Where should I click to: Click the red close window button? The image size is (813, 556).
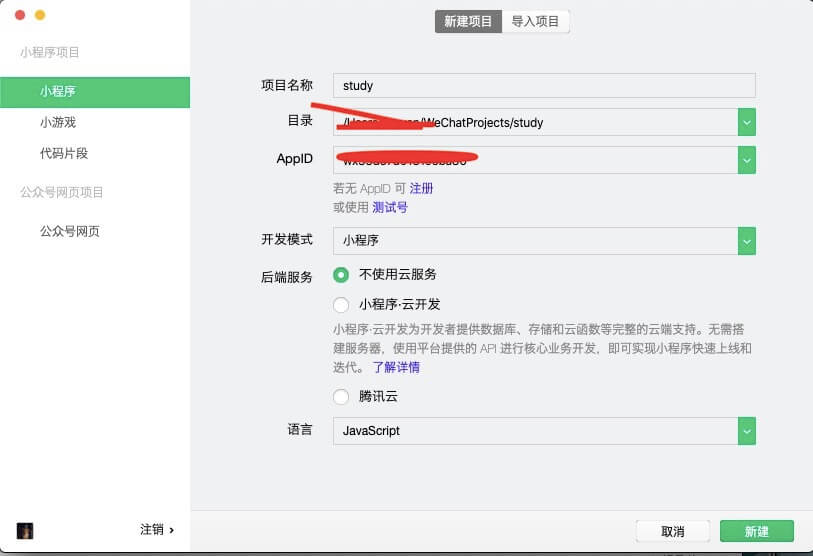20,15
